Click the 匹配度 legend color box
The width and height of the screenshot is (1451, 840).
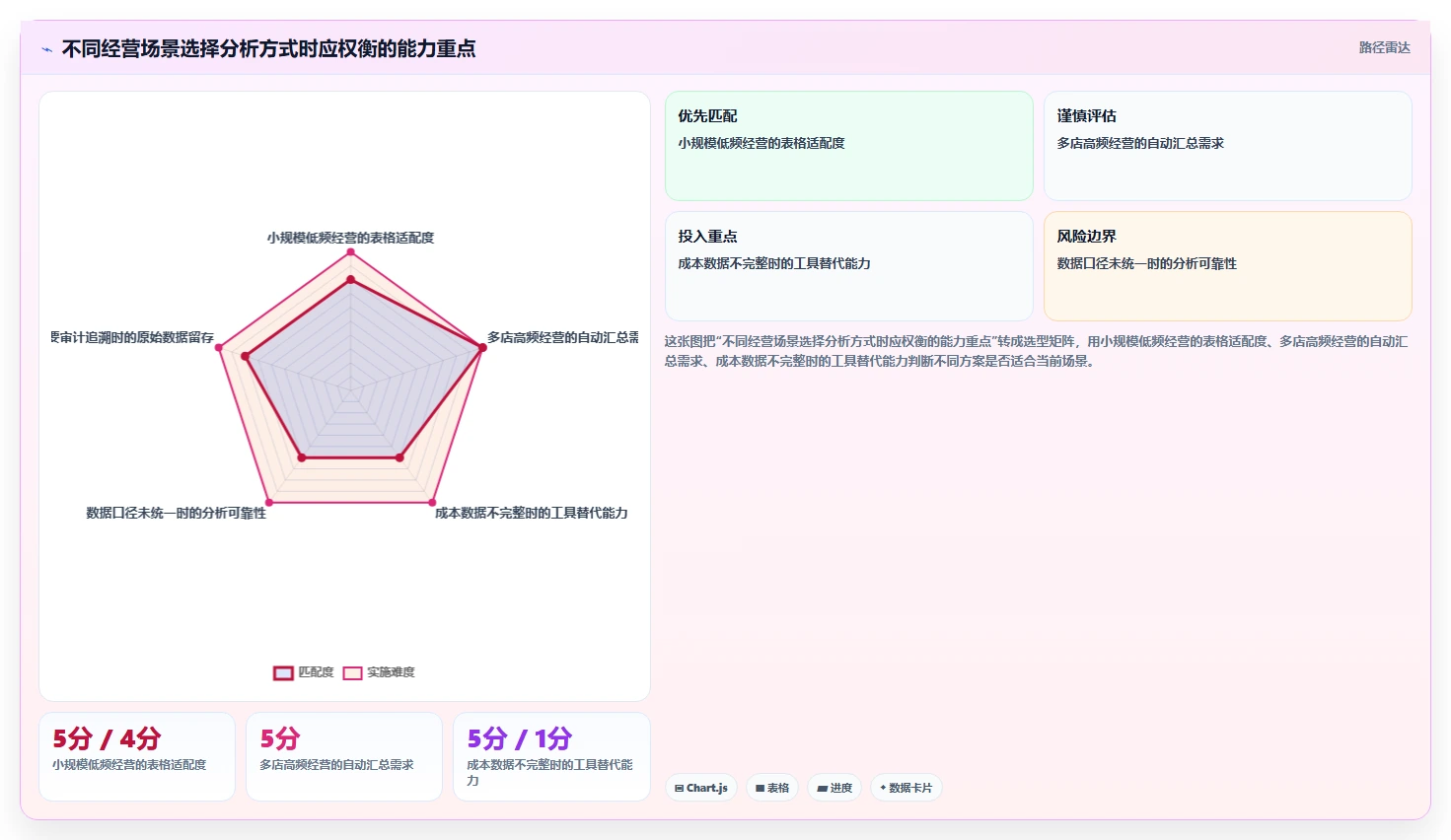(x=283, y=673)
